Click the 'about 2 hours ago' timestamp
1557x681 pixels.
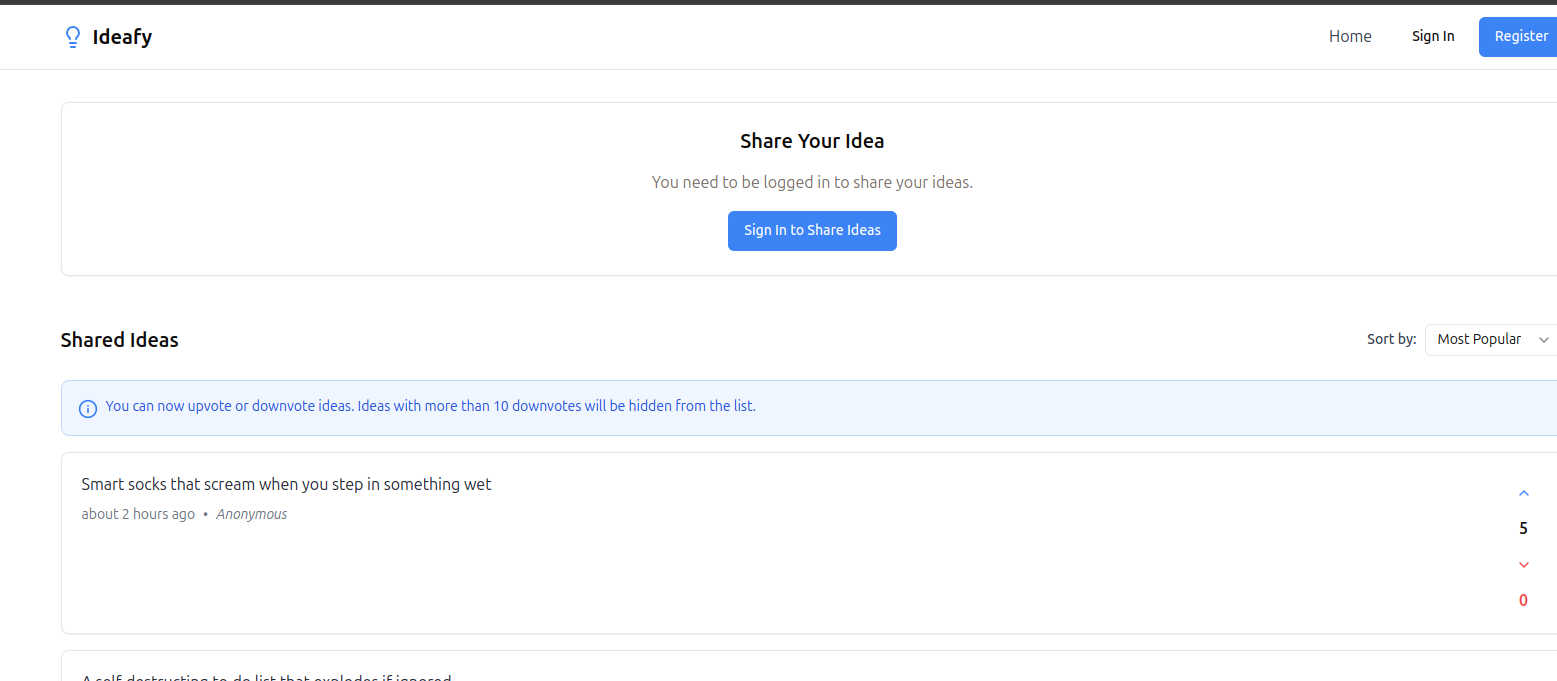[138, 514]
